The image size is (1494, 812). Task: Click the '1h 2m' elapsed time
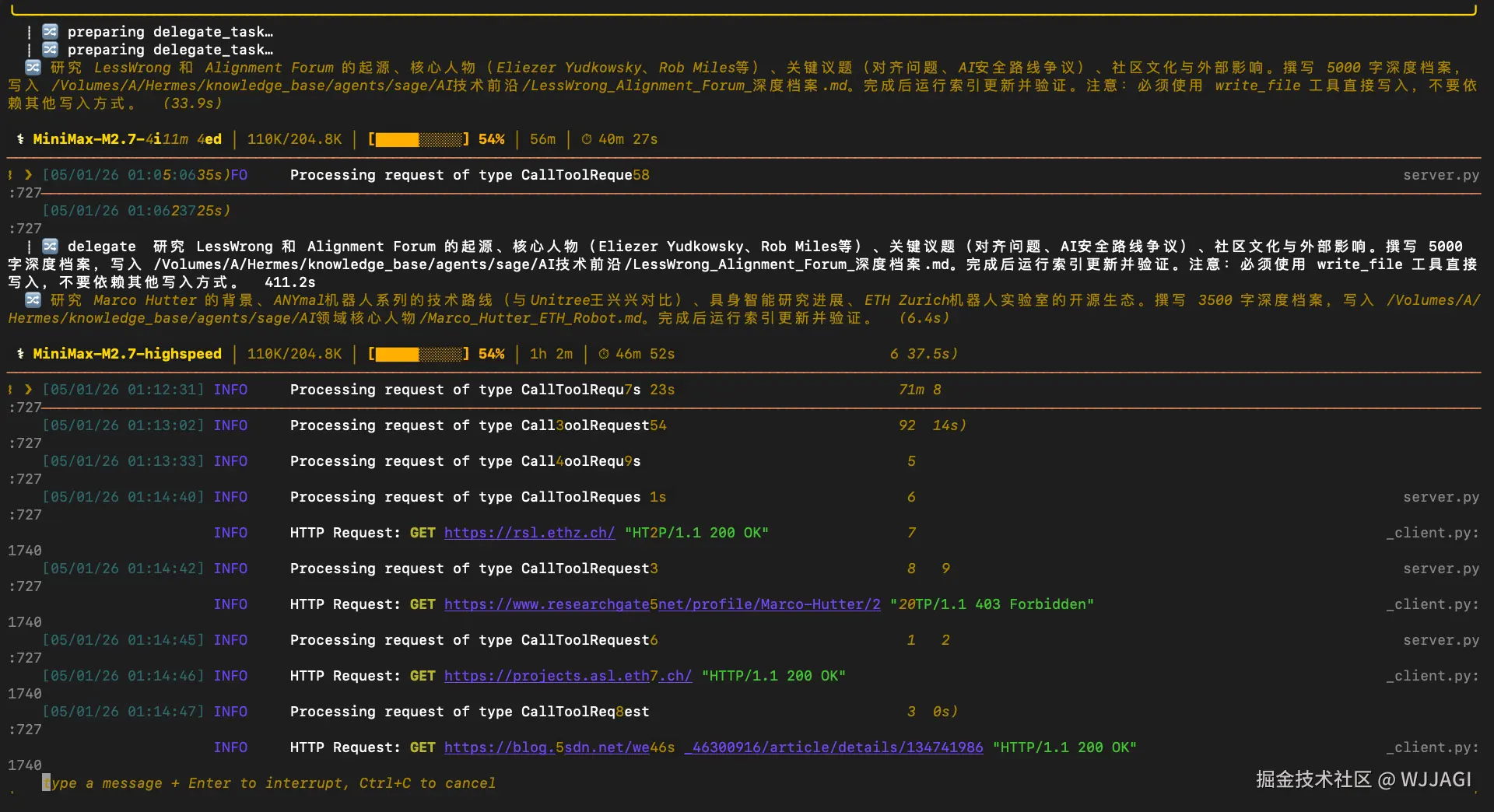click(x=551, y=354)
